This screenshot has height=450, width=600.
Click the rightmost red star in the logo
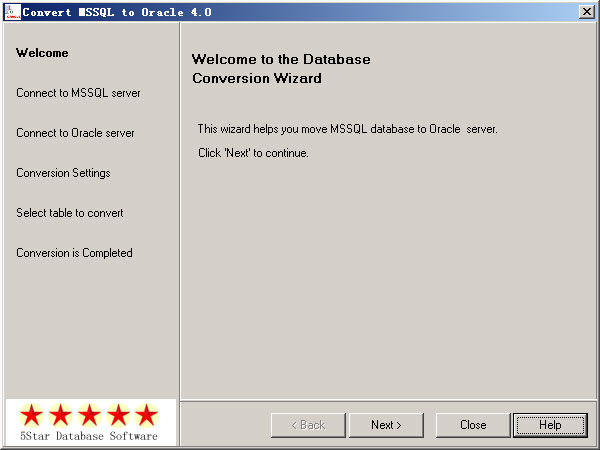click(x=146, y=415)
